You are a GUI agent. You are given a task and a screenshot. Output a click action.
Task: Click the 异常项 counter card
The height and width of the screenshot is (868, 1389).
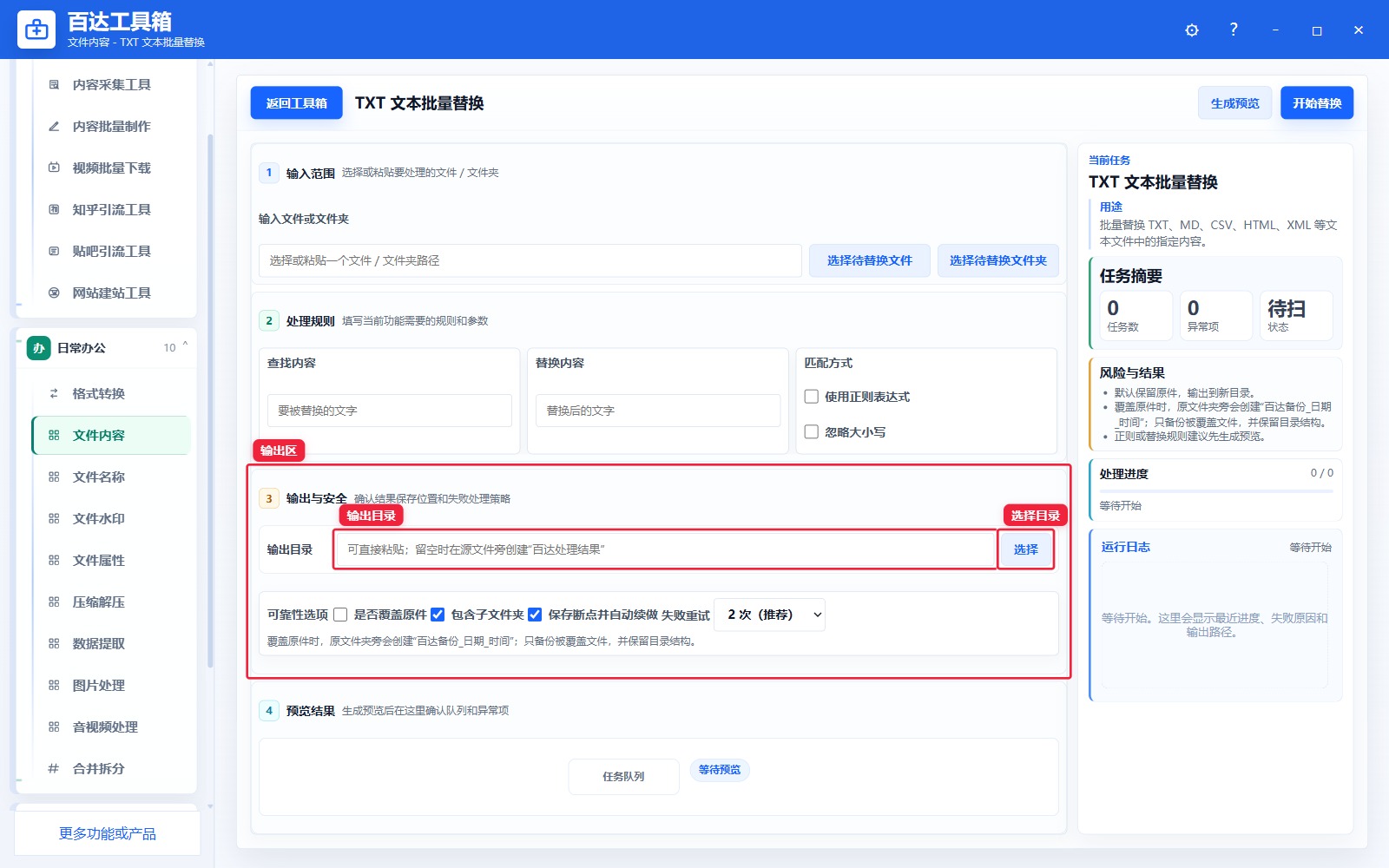[1216, 315]
